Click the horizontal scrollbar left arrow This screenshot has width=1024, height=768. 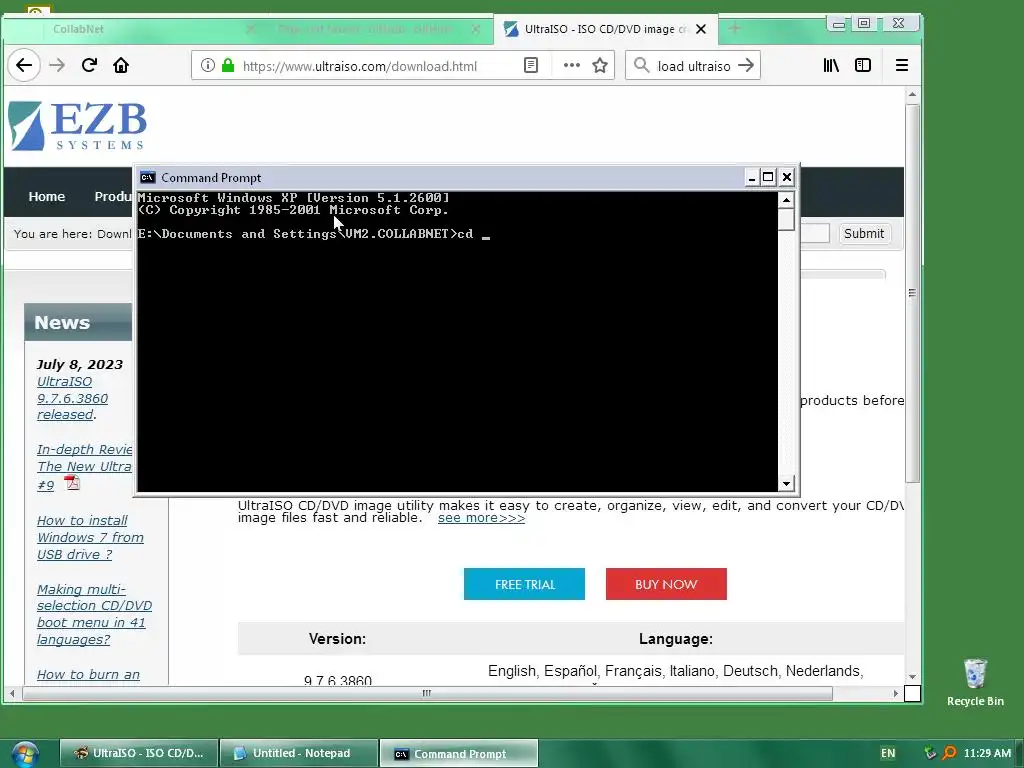[12, 694]
